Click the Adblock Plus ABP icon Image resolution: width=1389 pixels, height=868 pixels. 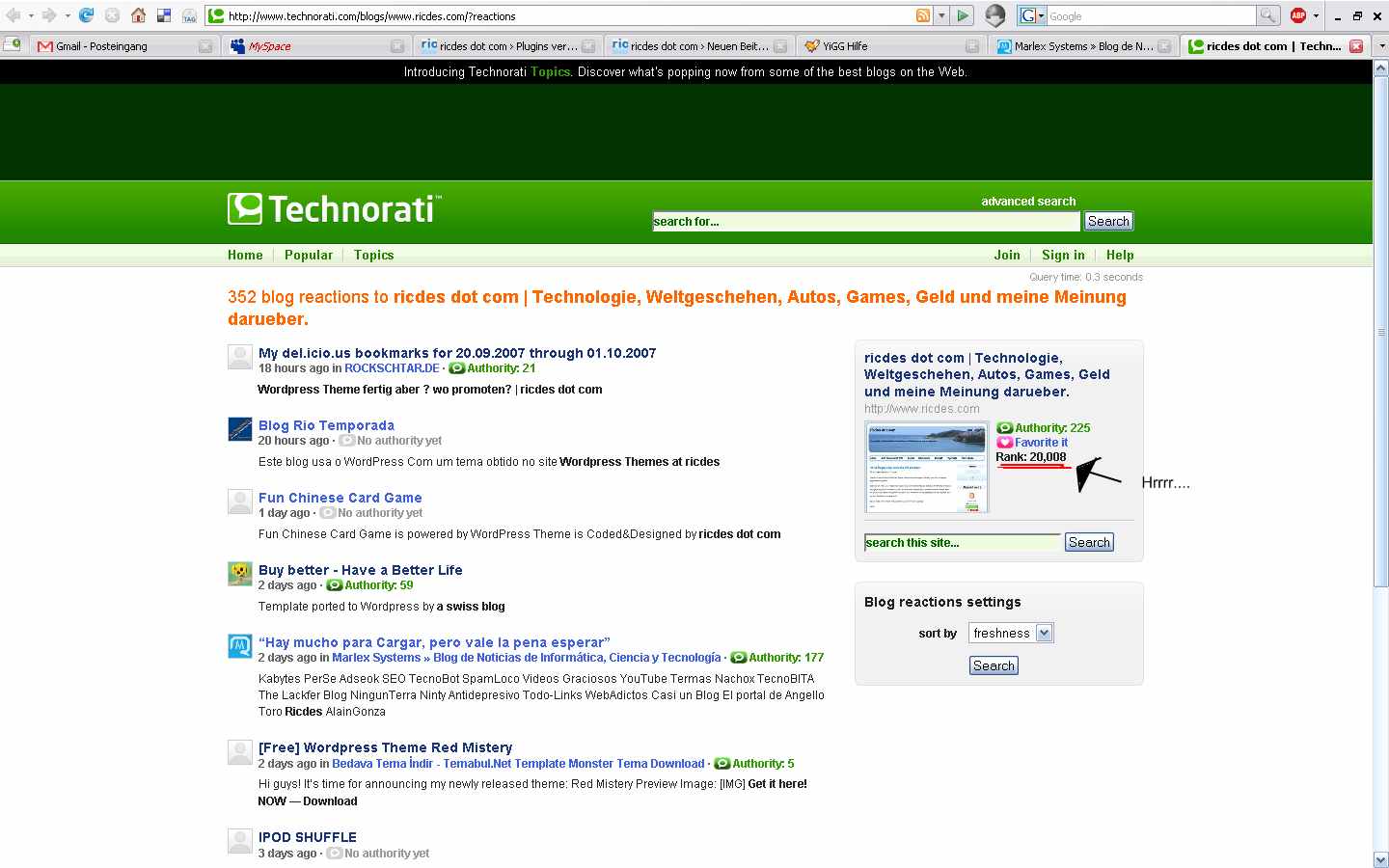pos(1298,15)
